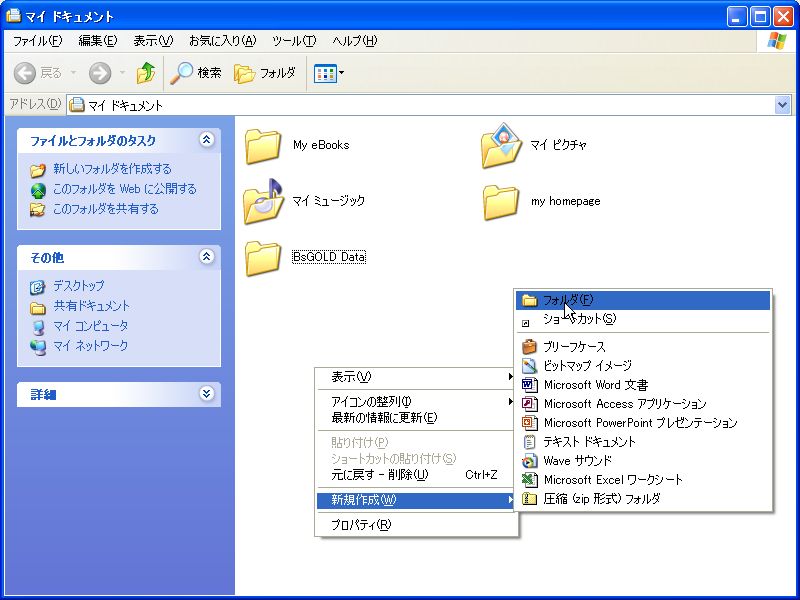800x600 pixels.
Task: Create a new Microsoft PowerPoint プレゼンテーション
Action: coord(643,422)
